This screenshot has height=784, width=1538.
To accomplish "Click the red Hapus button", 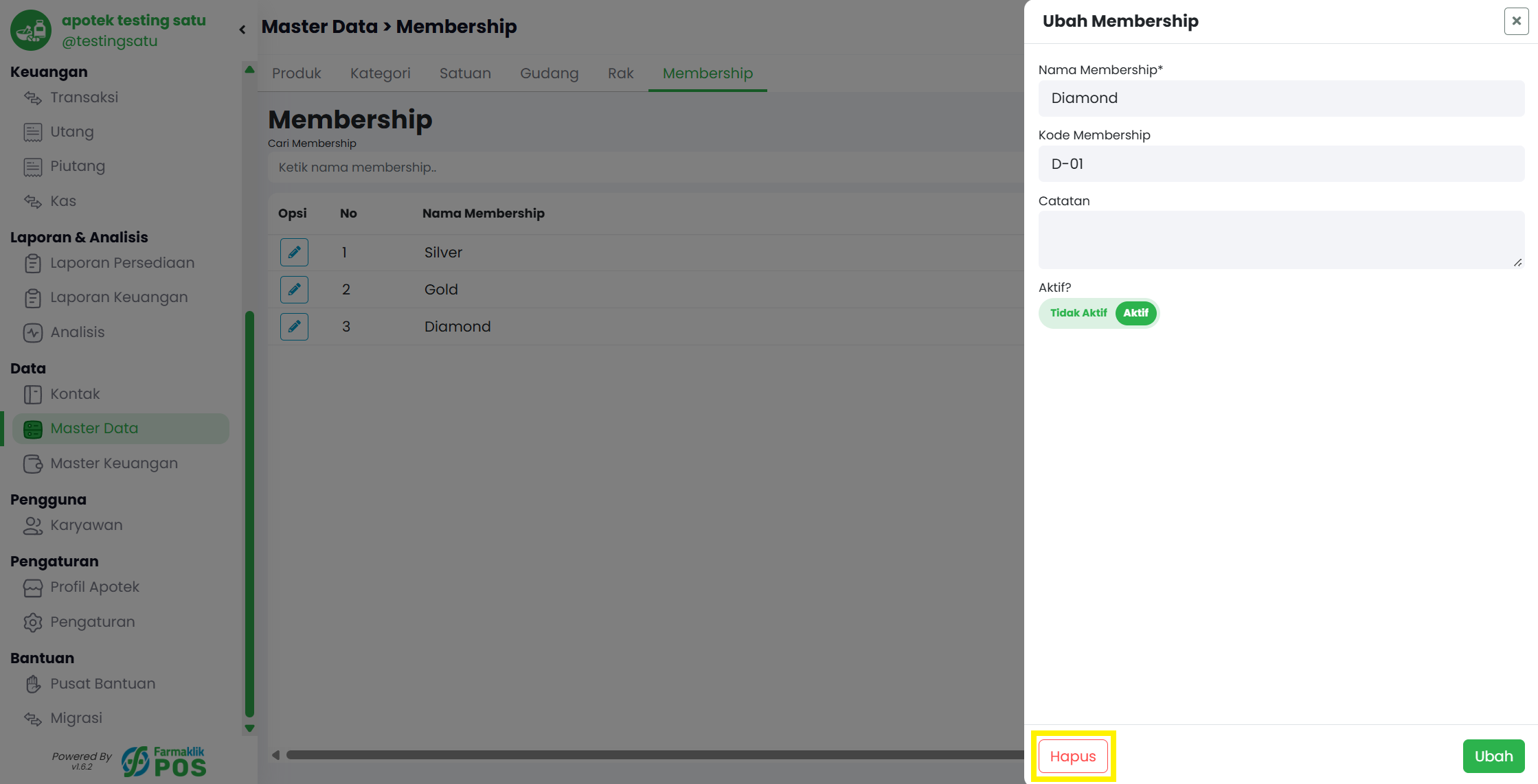I will (1073, 756).
